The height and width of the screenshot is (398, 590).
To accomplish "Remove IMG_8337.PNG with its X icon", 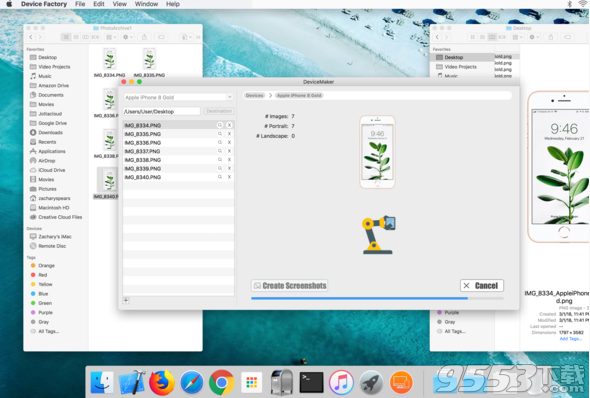I will (229, 151).
